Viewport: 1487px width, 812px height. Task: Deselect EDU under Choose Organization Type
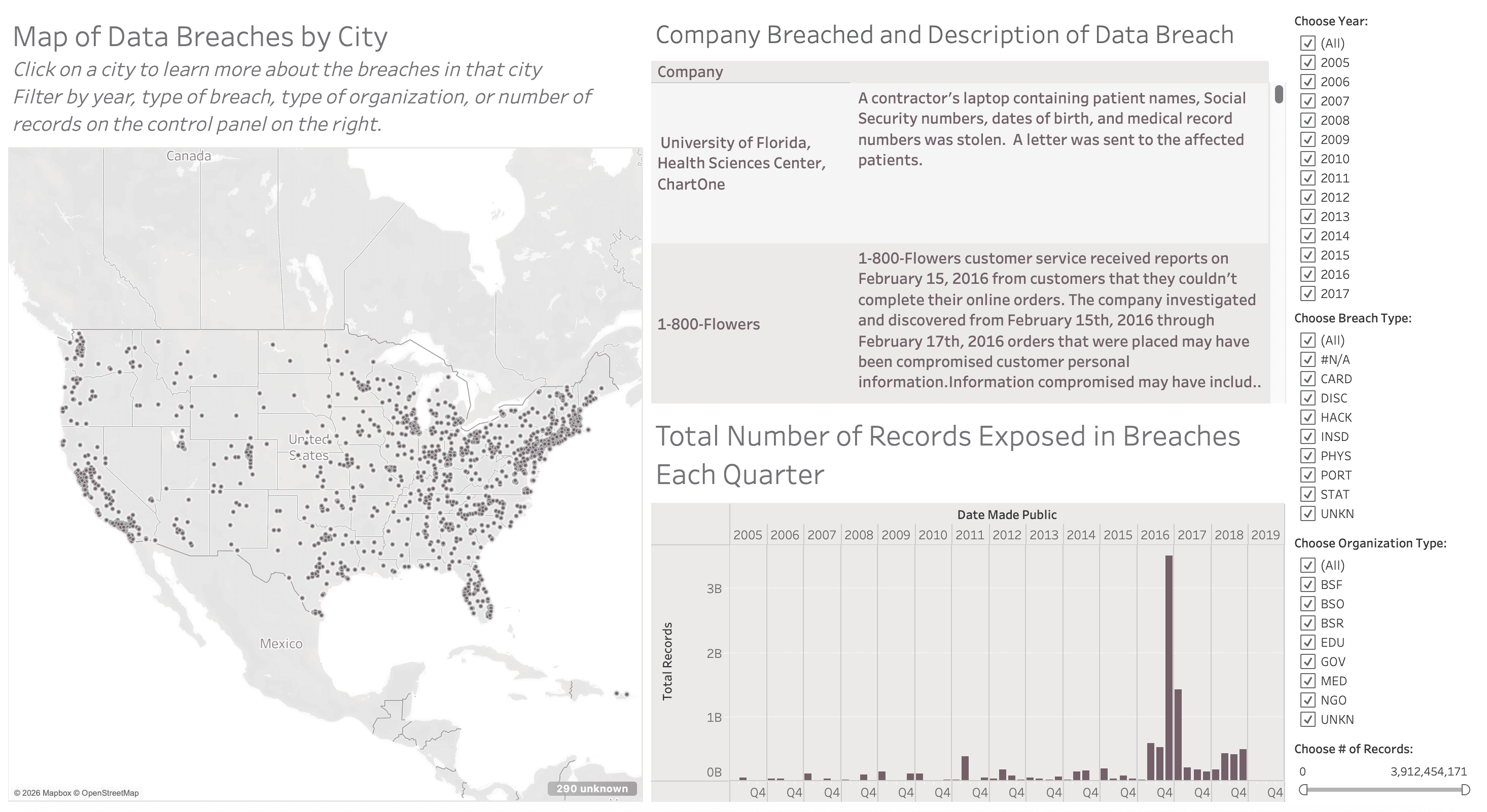pos(1308,642)
